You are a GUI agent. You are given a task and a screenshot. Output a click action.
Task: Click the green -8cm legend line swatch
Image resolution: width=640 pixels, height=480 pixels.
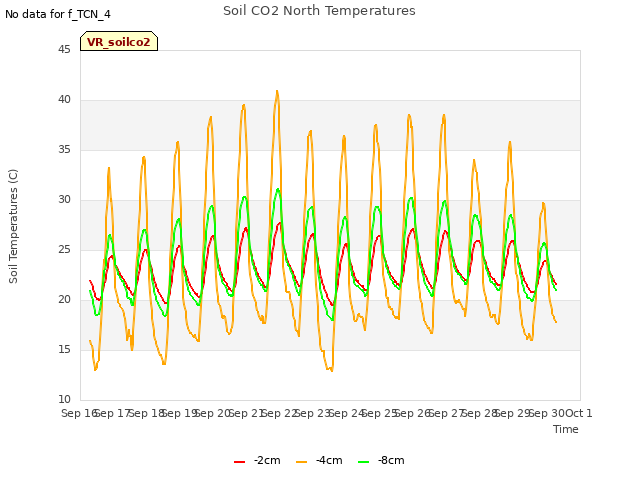click(363, 462)
